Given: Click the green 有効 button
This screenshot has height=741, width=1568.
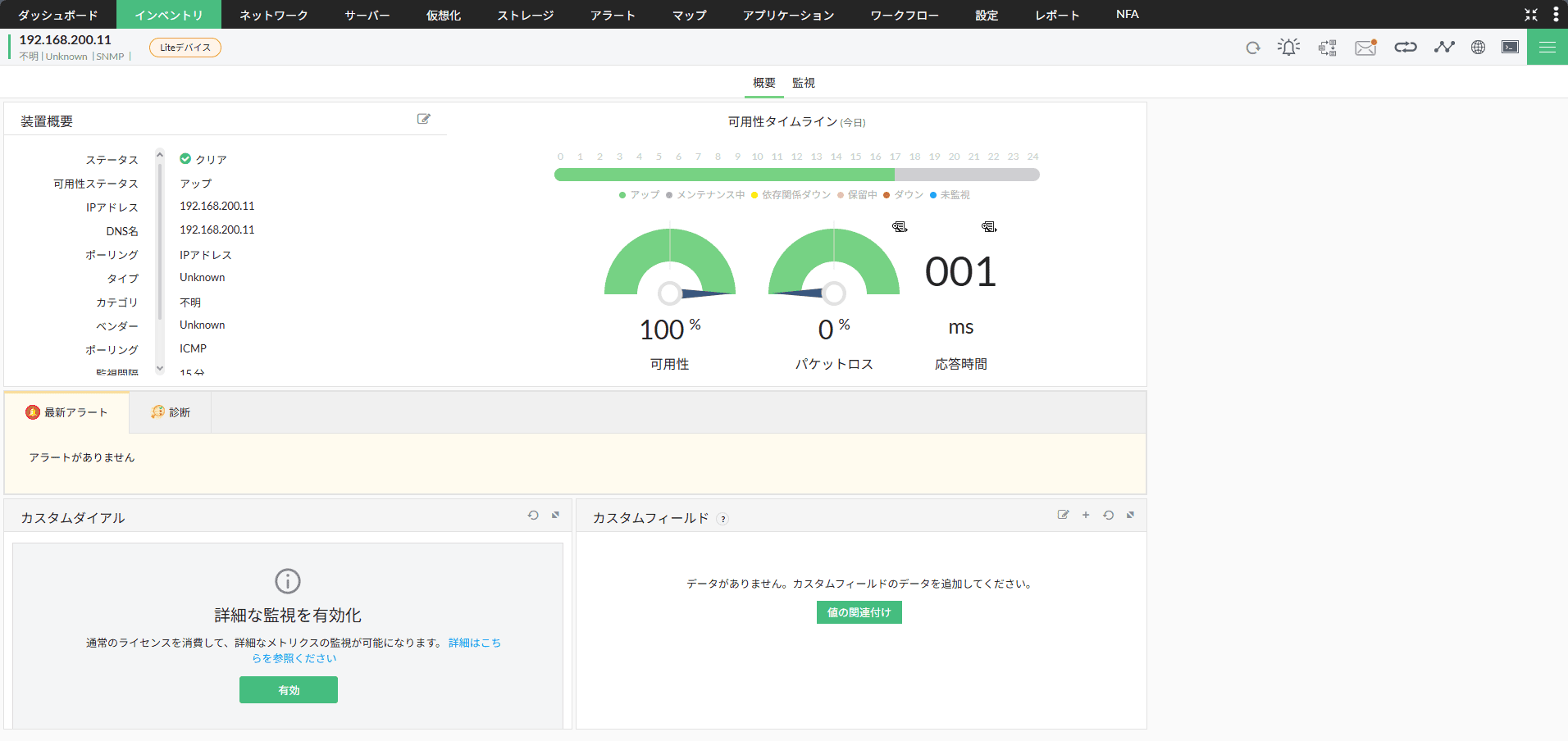Looking at the screenshot, I should (289, 690).
